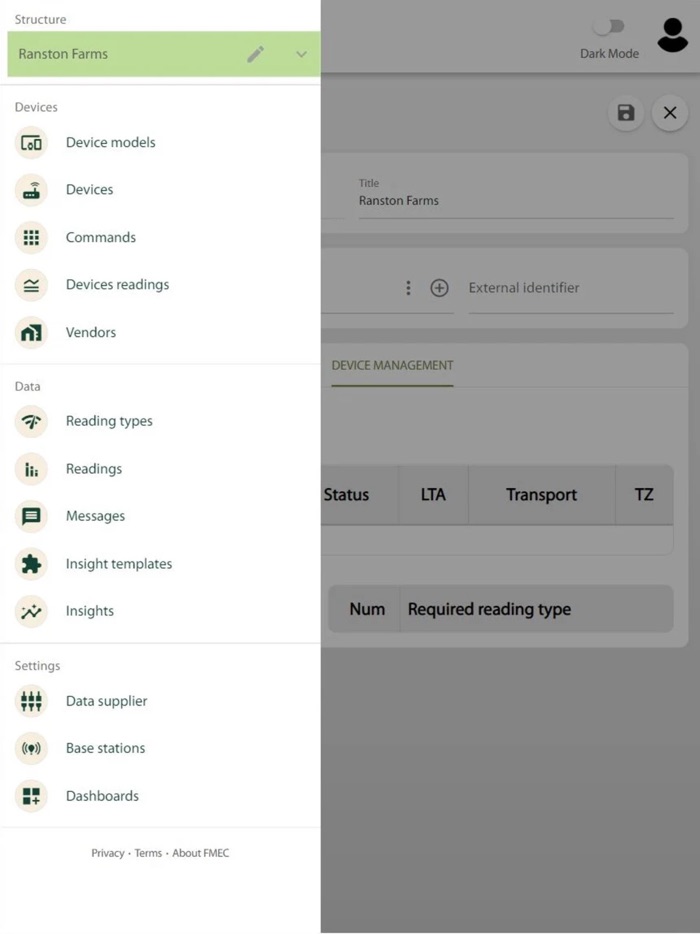Viewport: 700px width, 934px height.
Task: Open the Device models section
Action: (x=31, y=142)
